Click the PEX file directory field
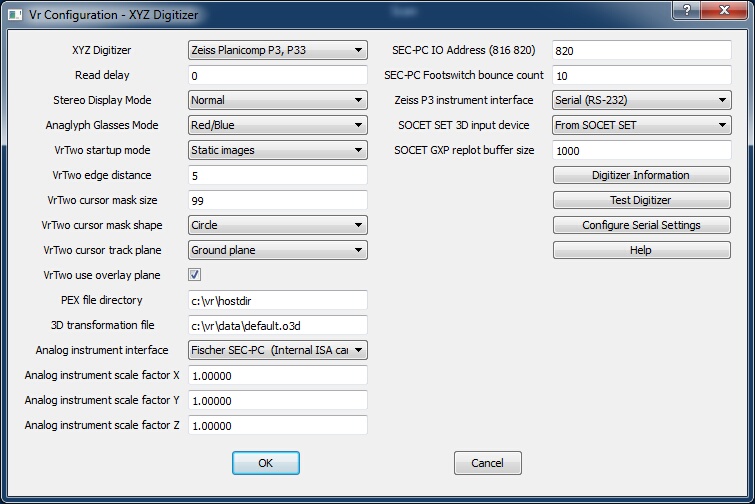Screen dimensions: 755x504 pos(277,300)
